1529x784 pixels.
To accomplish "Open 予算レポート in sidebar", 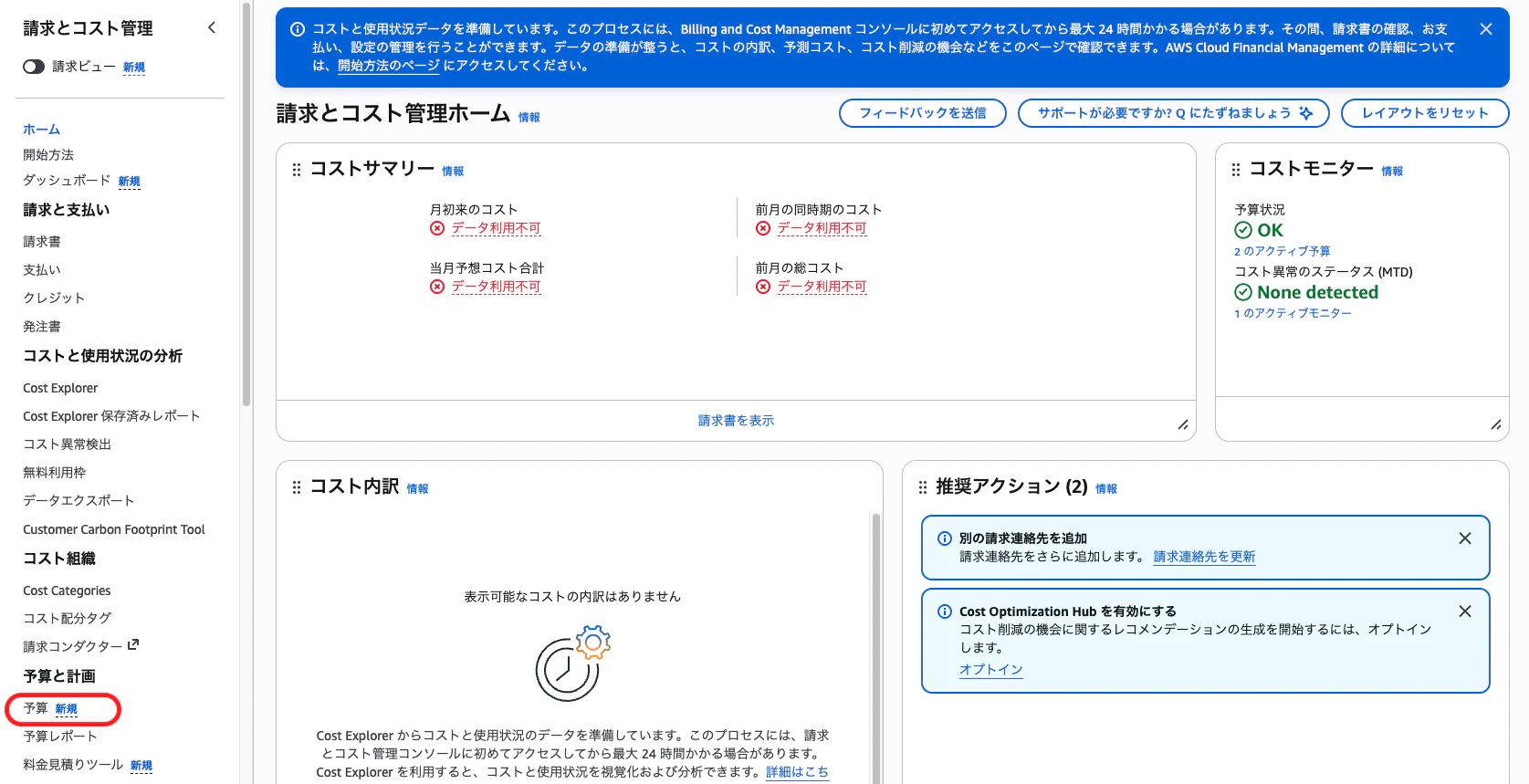I will tap(60, 737).
